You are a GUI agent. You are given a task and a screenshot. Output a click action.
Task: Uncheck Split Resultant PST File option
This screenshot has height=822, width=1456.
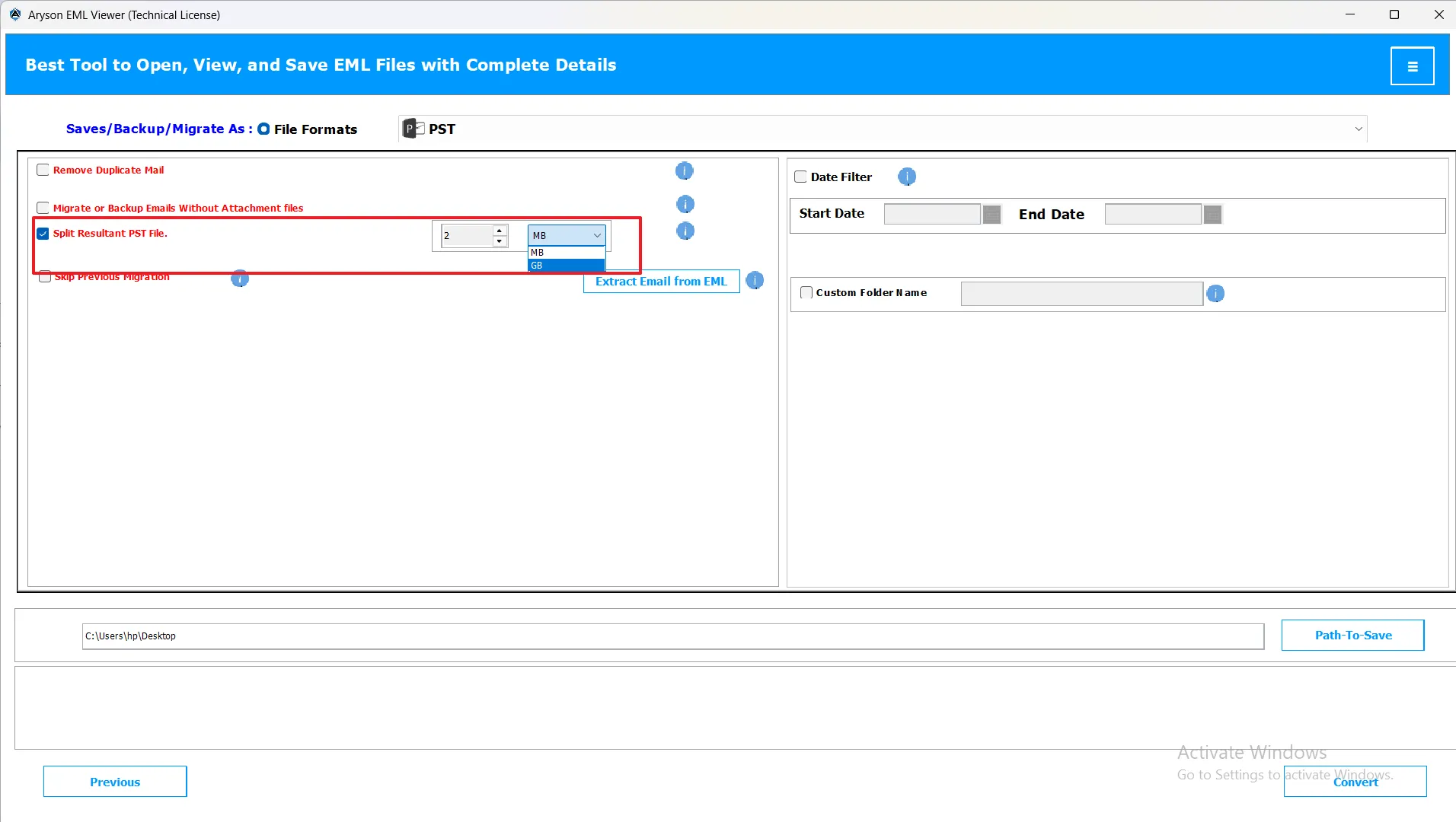click(43, 234)
